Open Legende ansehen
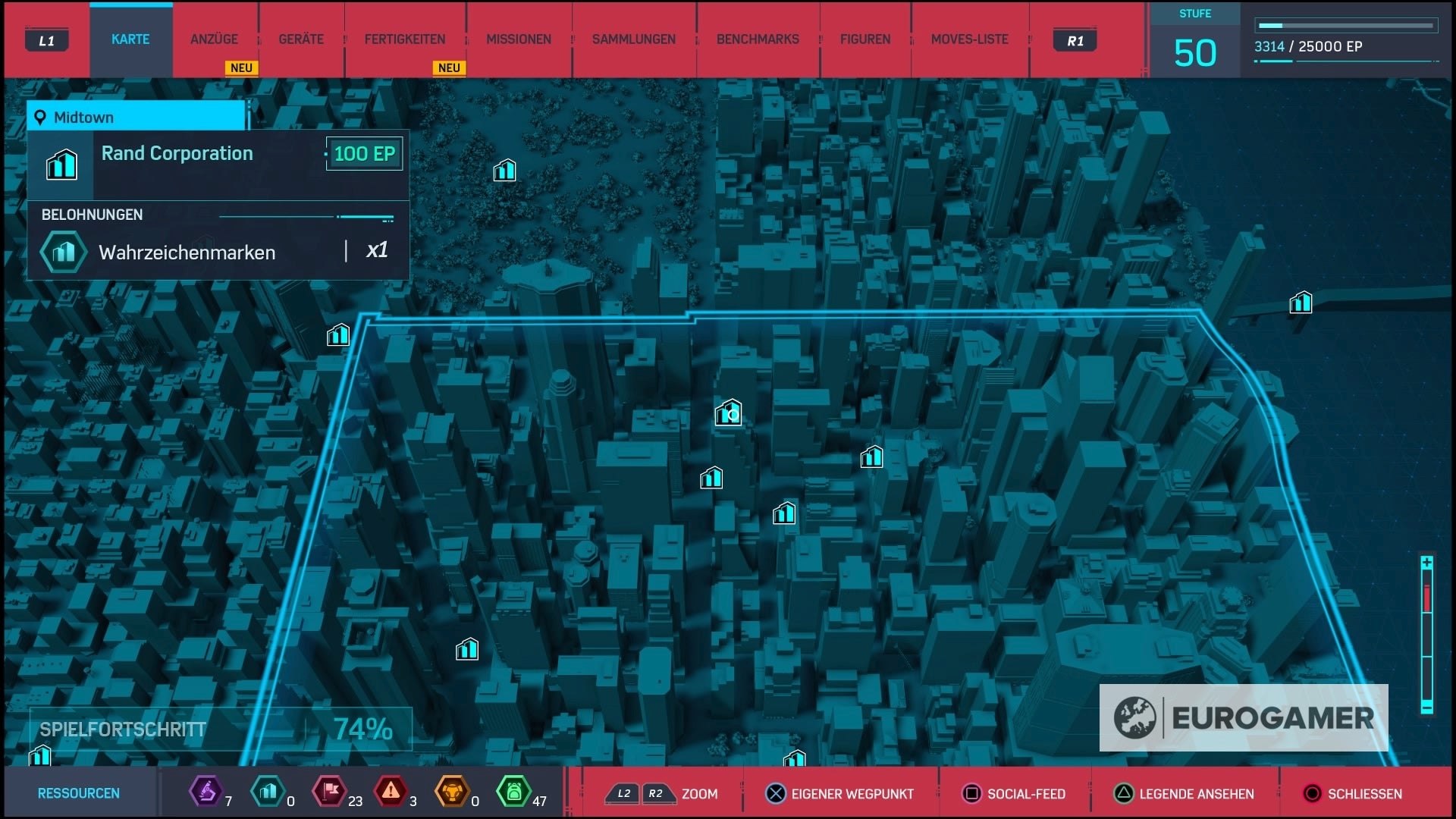1456x819 pixels. 1184,793
